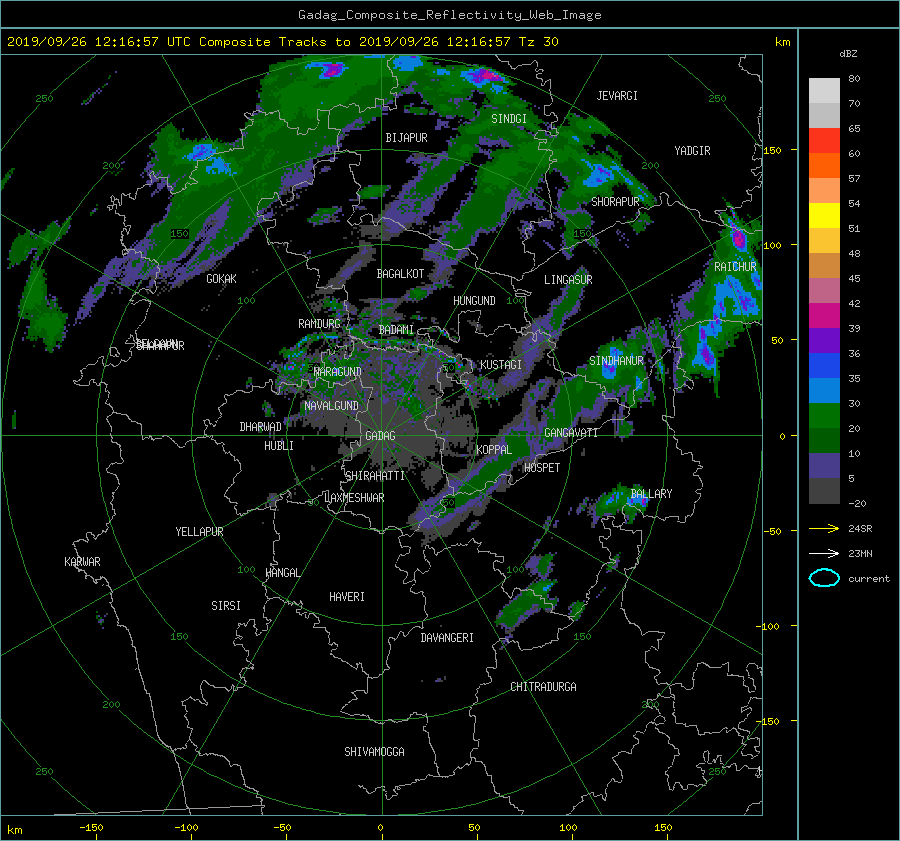Click the BAGALKOT city label
This screenshot has width=900, height=841.
pos(400,274)
